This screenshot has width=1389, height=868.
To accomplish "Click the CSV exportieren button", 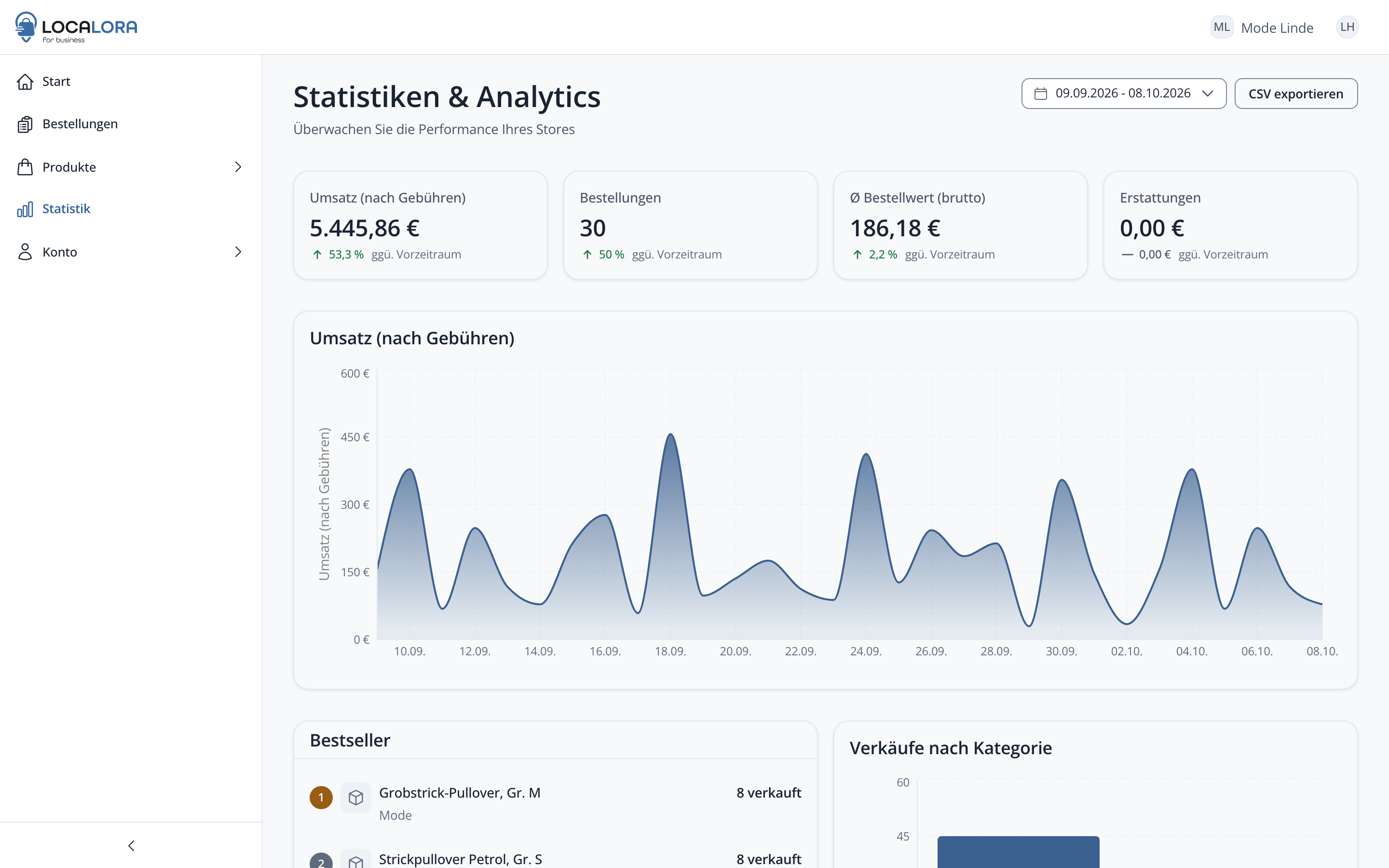I will 1296,94.
